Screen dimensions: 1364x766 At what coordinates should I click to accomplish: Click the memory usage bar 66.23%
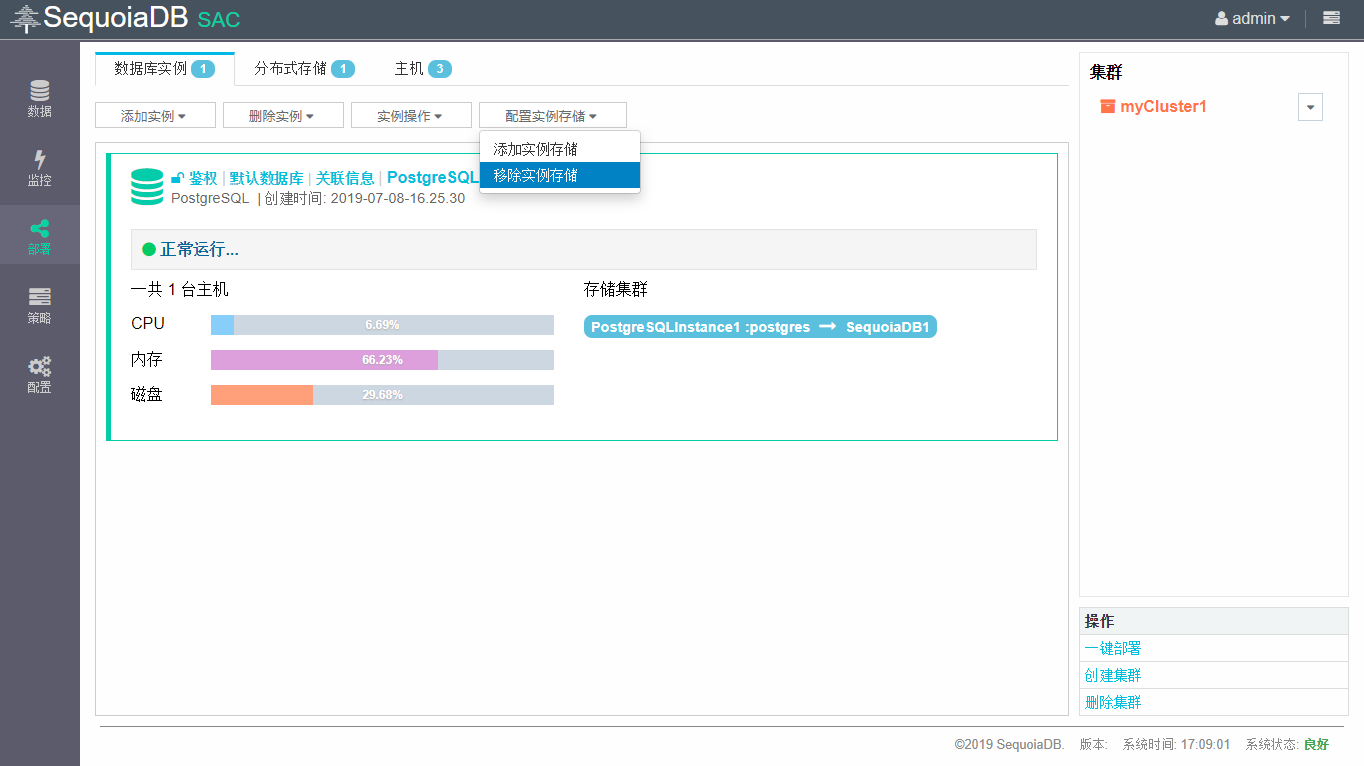point(382,360)
